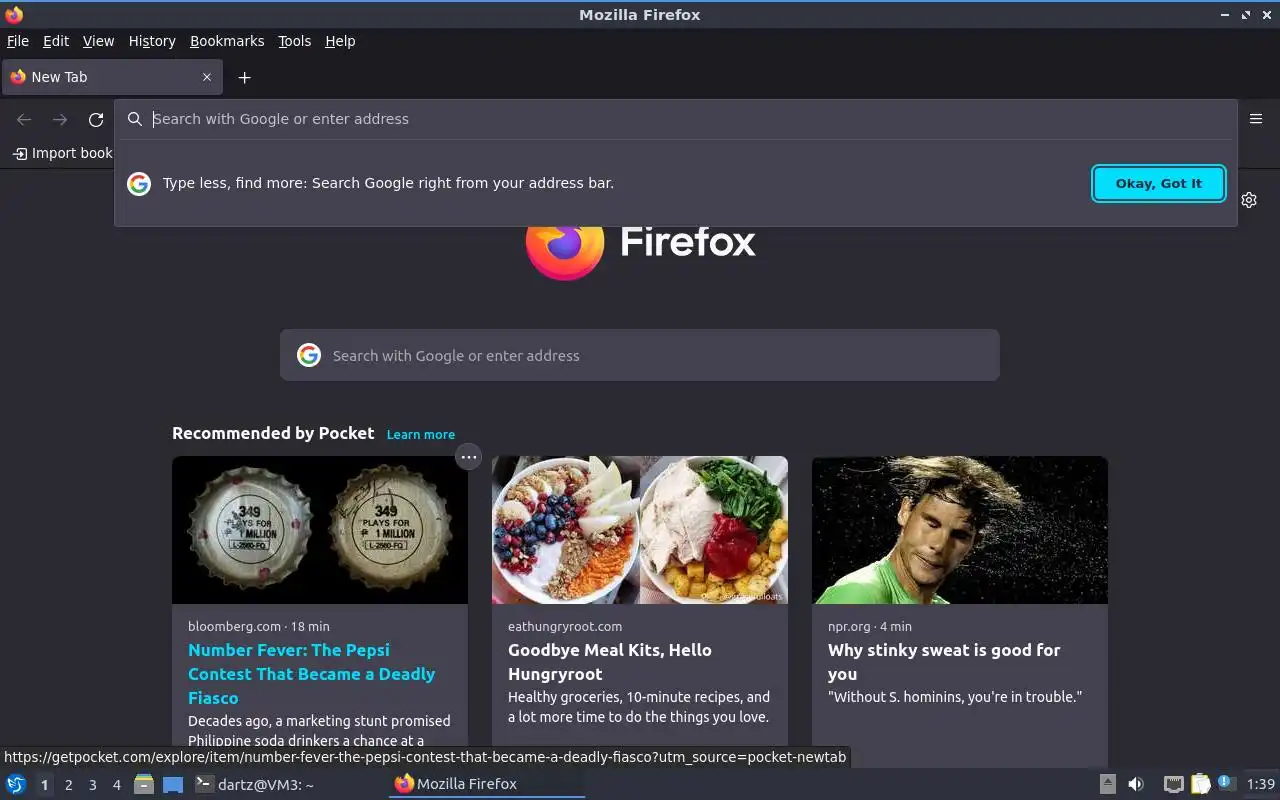Open the Help menu
Viewport: 1280px width, 800px height.
[340, 41]
